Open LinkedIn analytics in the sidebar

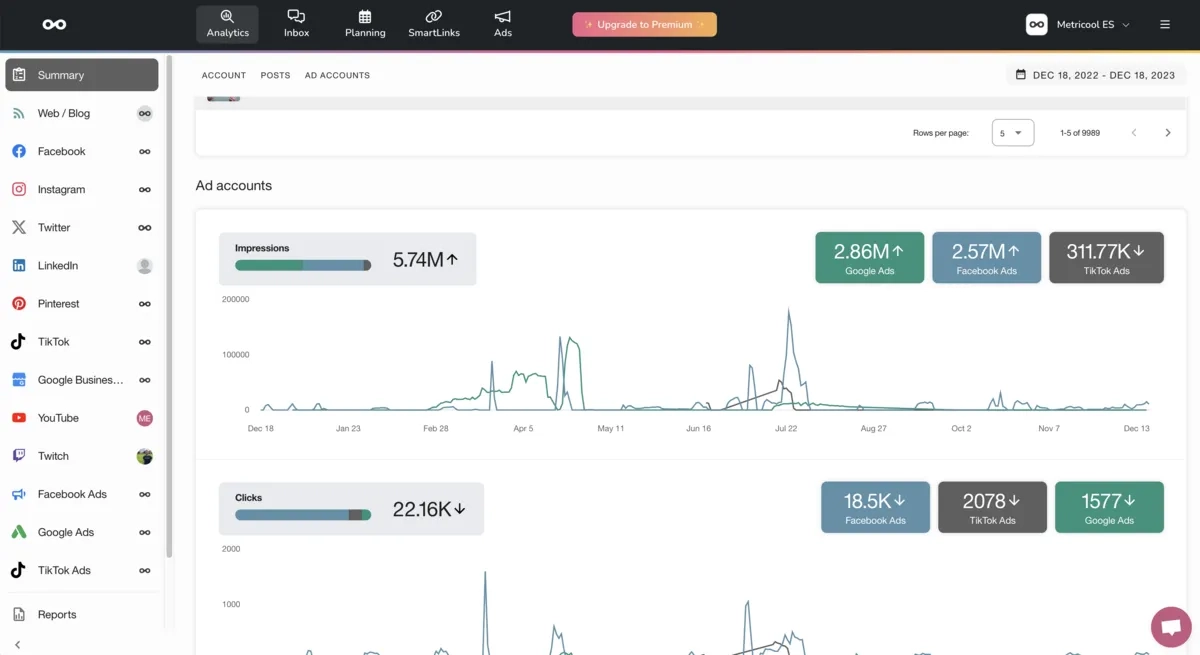point(82,265)
